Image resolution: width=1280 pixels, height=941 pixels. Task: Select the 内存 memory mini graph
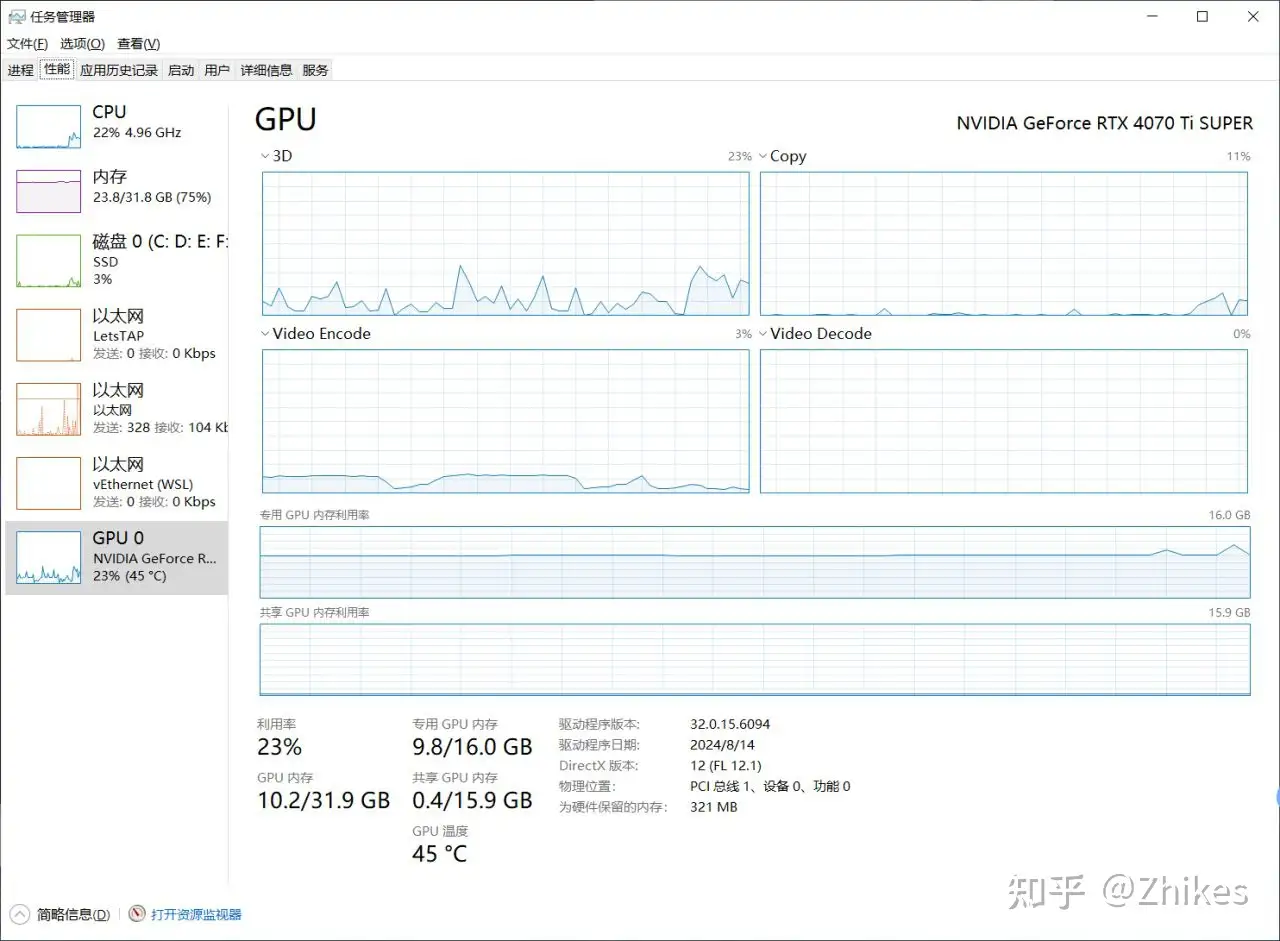[x=48, y=191]
